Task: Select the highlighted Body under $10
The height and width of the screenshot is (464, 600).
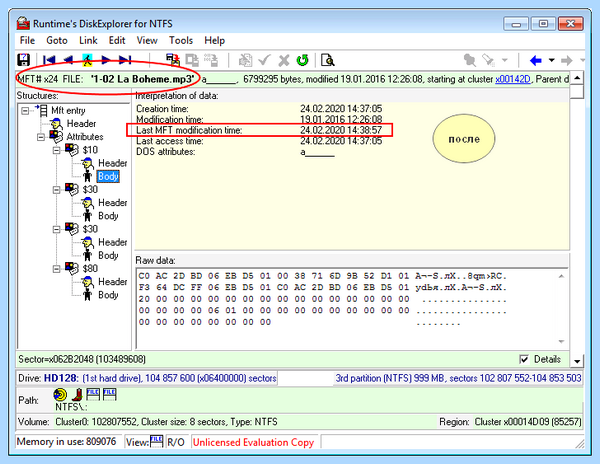Action: 108,176
